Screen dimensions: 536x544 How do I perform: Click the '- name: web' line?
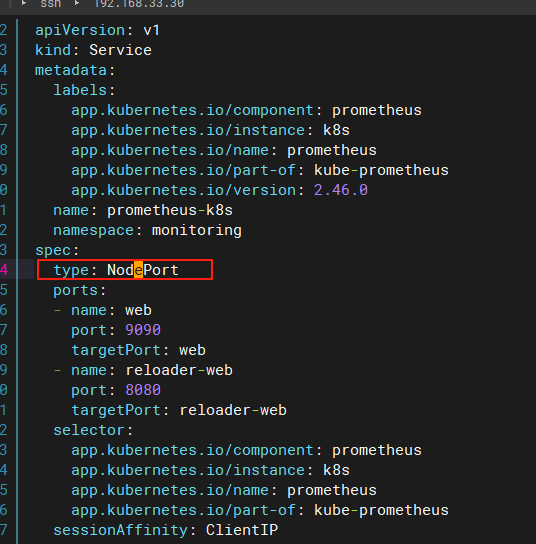point(103,310)
